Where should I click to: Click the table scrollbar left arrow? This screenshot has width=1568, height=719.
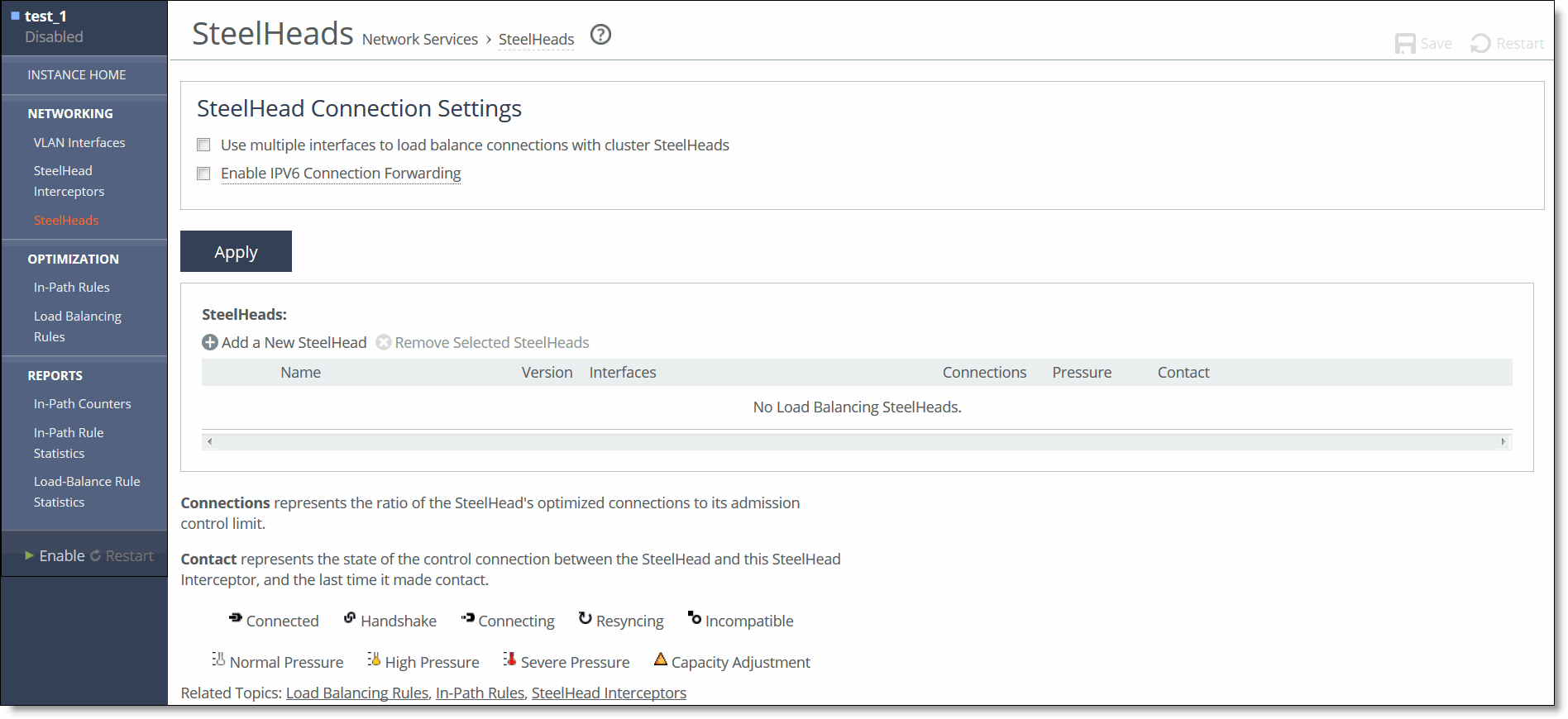click(x=210, y=441)
